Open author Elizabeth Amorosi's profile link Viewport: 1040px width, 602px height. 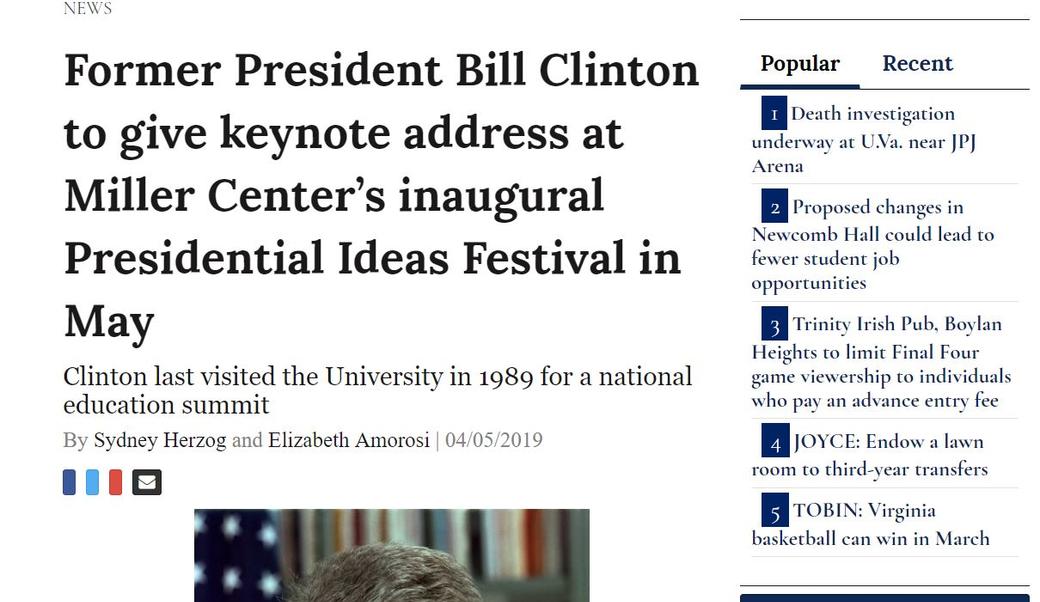coord(348,440)
